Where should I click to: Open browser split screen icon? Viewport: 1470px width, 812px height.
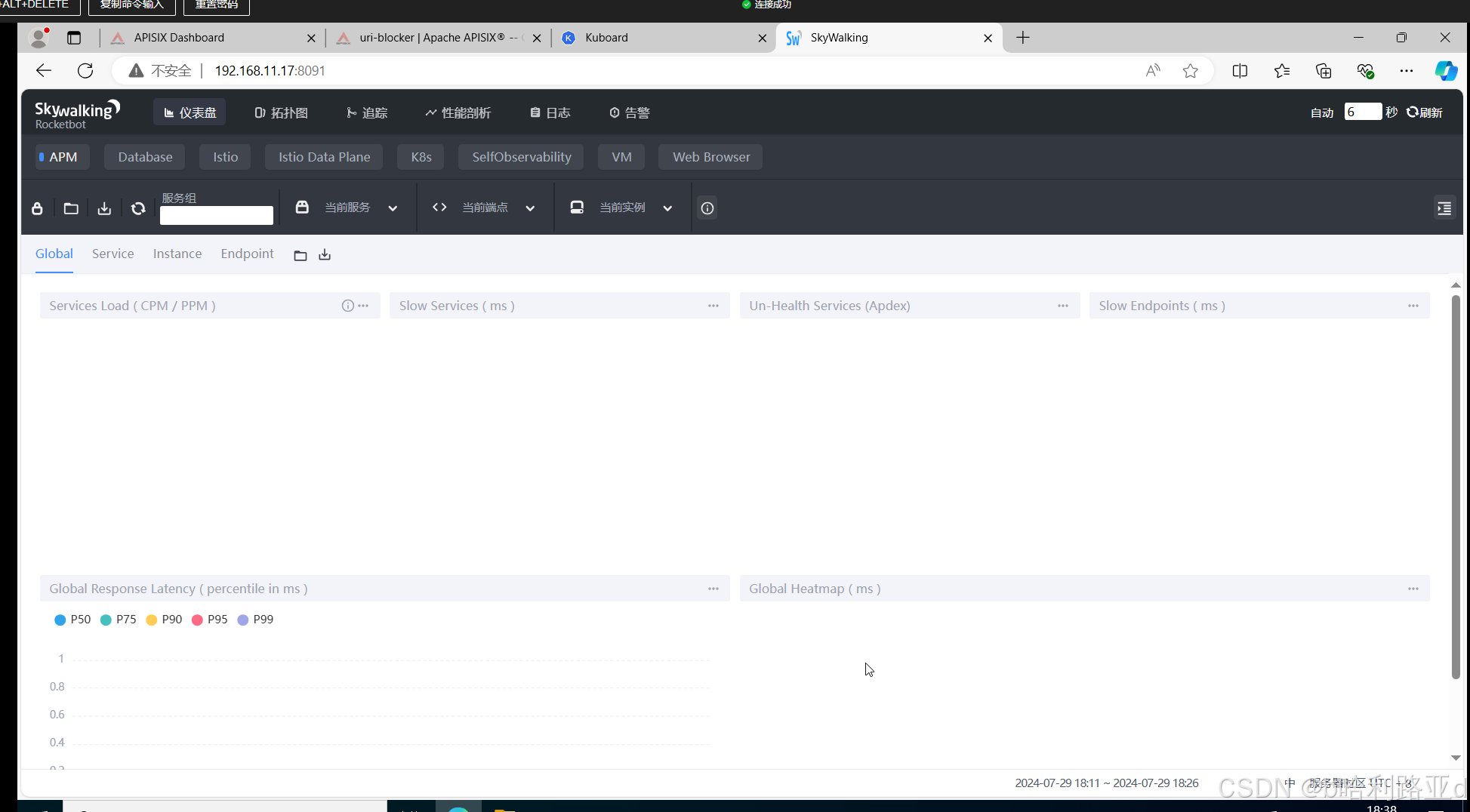click(x=1240, y=71)
